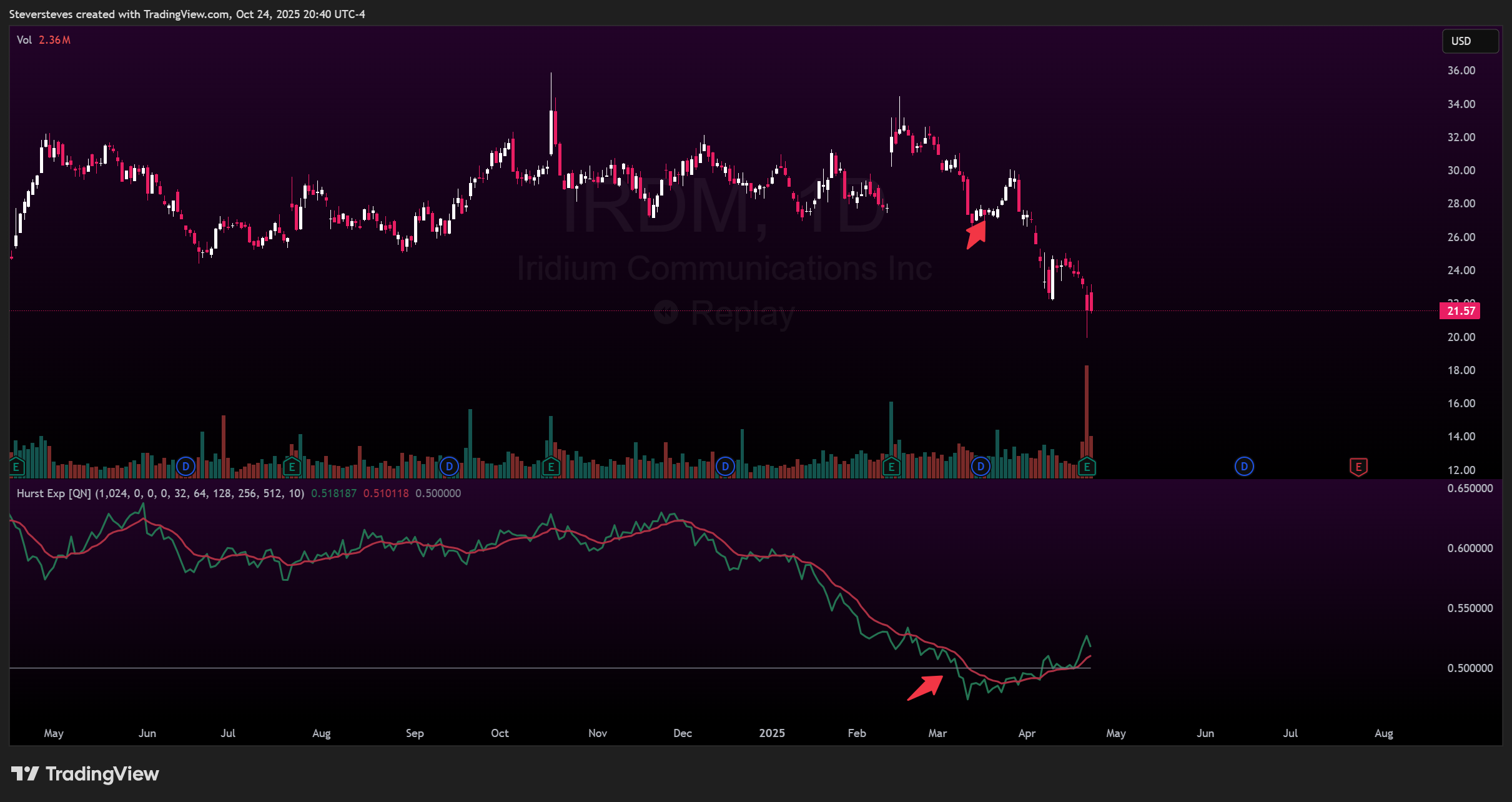Select the Vol volume indicator label
Viewport: 1512px width, 802px height.
pyautogui.click(x=24, y=40)
